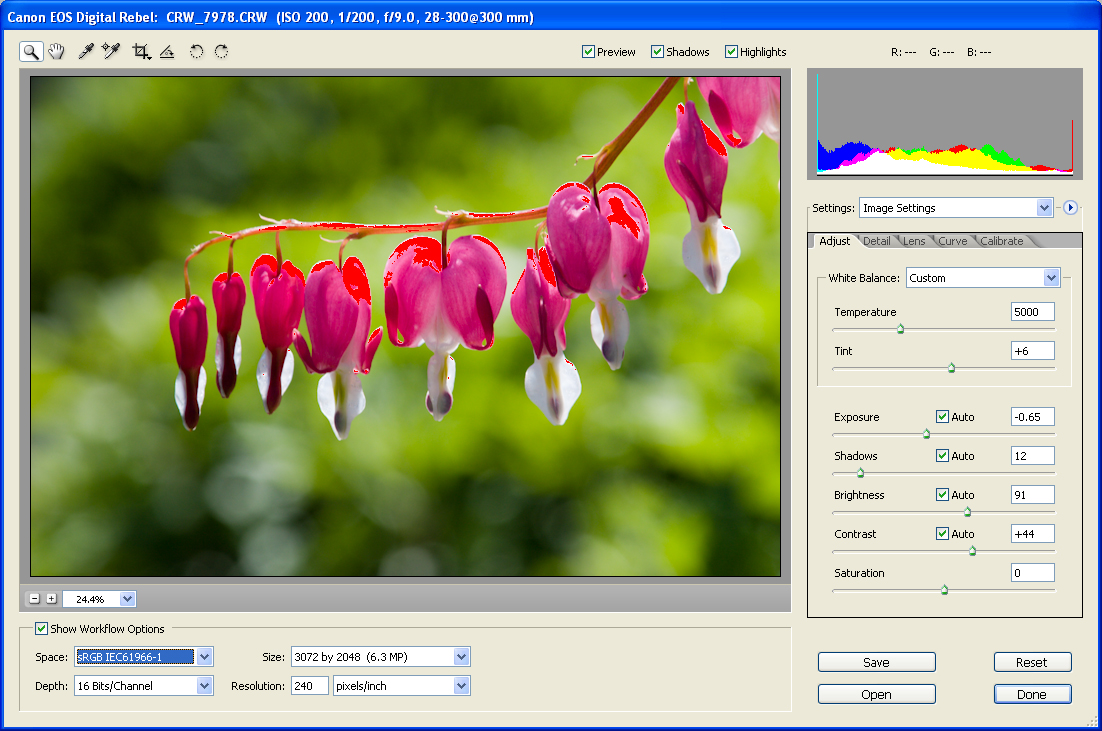This screenshot has height=731, width=1102.
Task: Select the Color Sampler tool
Action: (111, 51)
